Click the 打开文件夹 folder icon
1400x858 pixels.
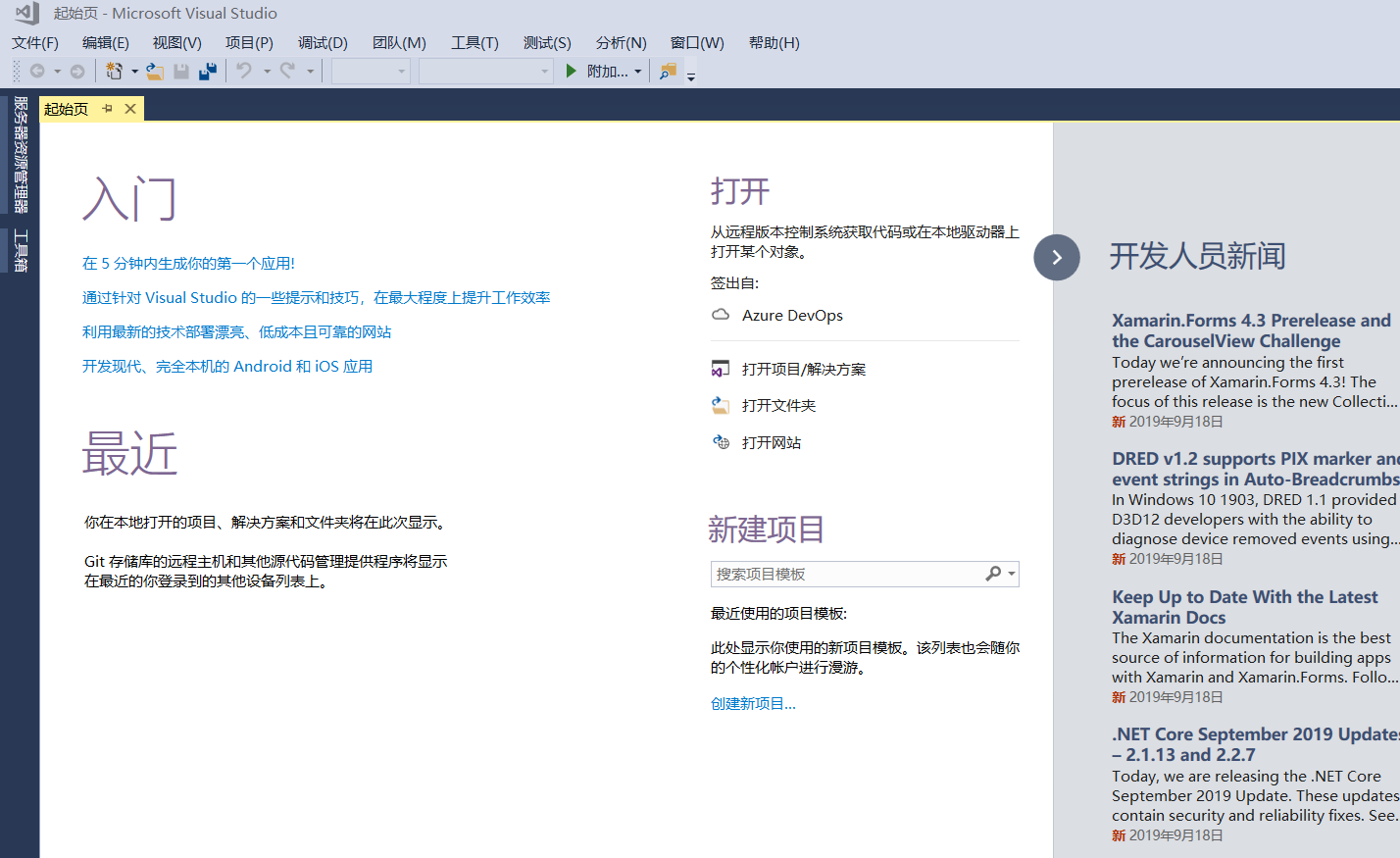tap(721, 405)
